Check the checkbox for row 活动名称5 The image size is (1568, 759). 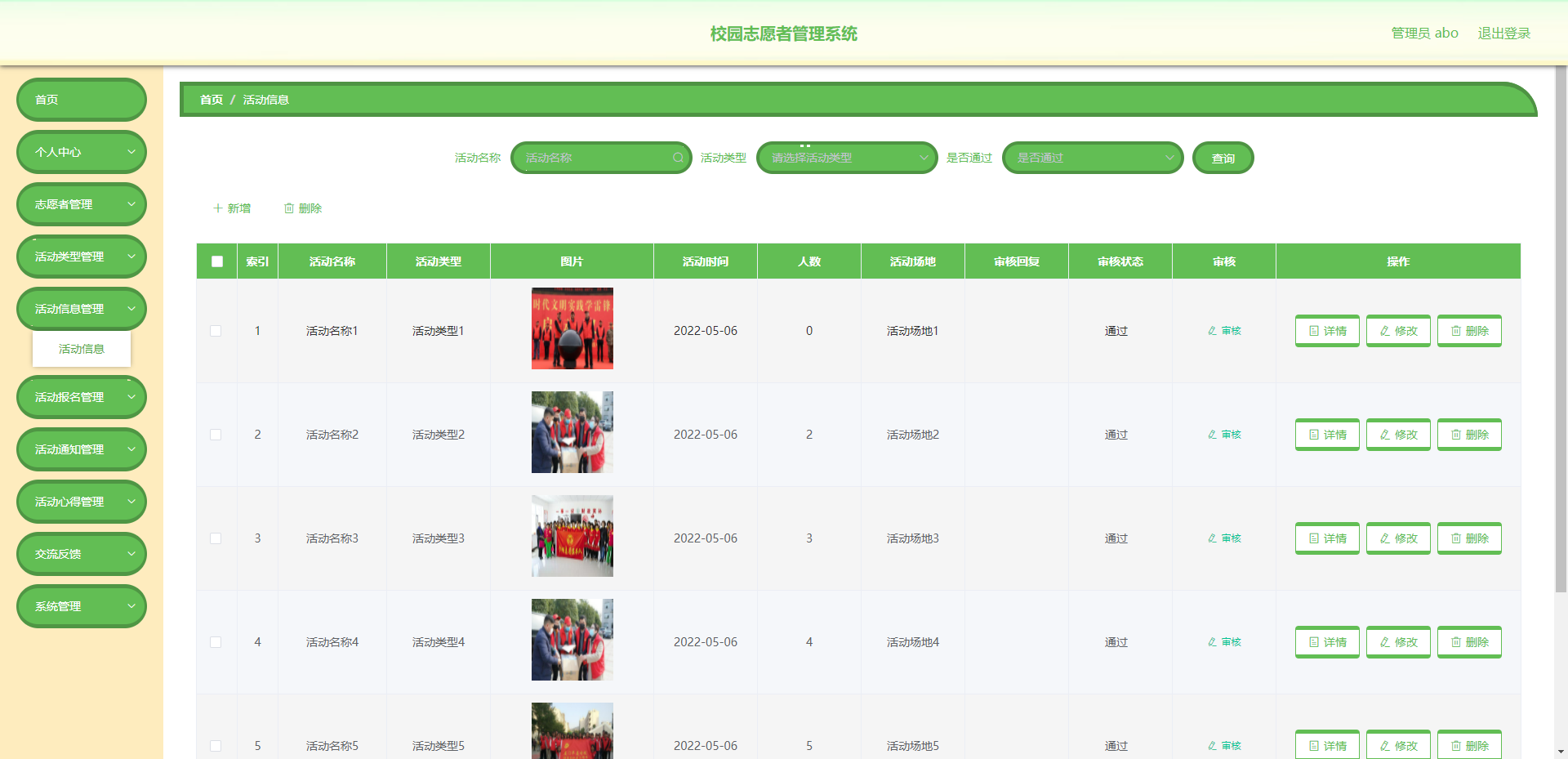[x=216, y=746]
